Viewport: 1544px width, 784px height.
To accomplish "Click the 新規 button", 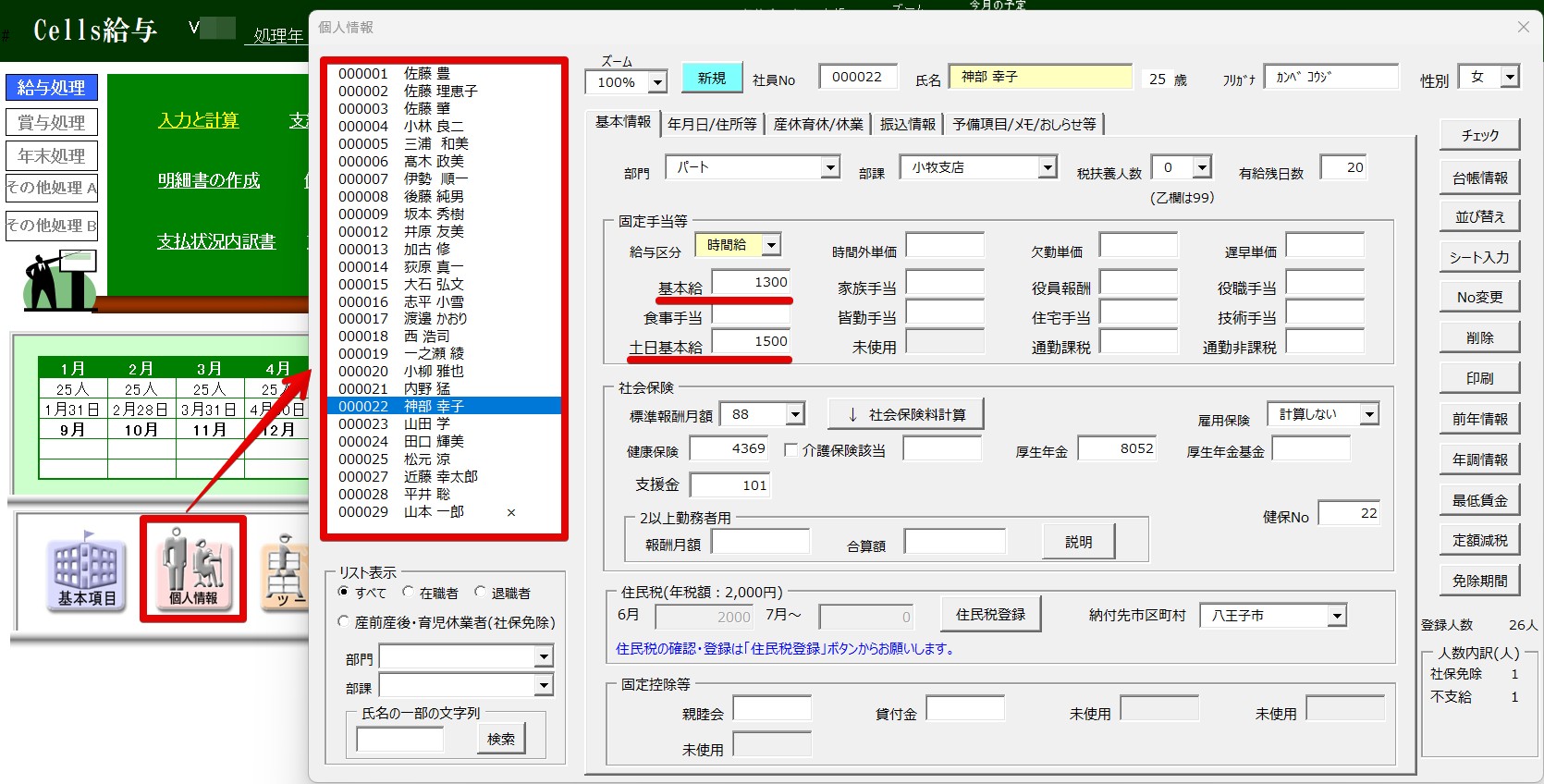I will click(x=711, y=78).
